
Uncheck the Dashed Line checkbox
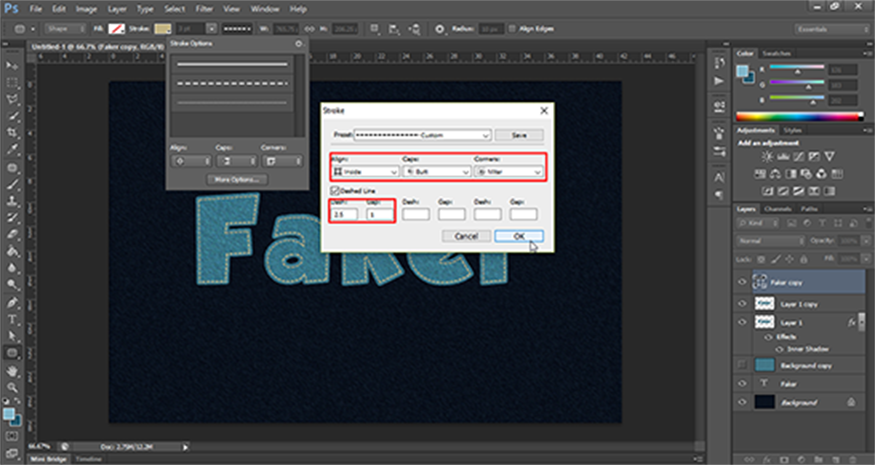[336, 190]
